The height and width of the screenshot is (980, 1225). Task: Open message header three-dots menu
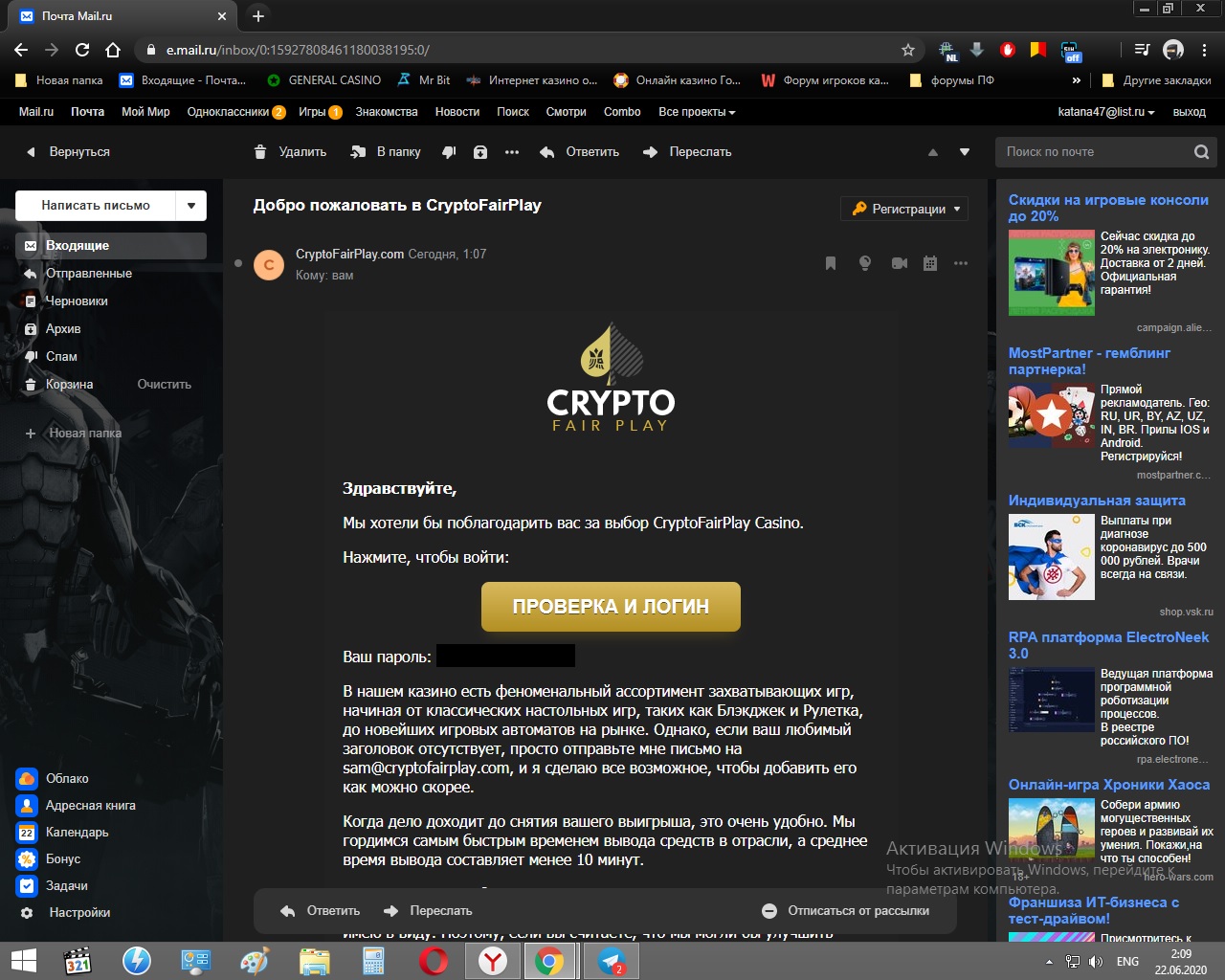coord(961,263)
